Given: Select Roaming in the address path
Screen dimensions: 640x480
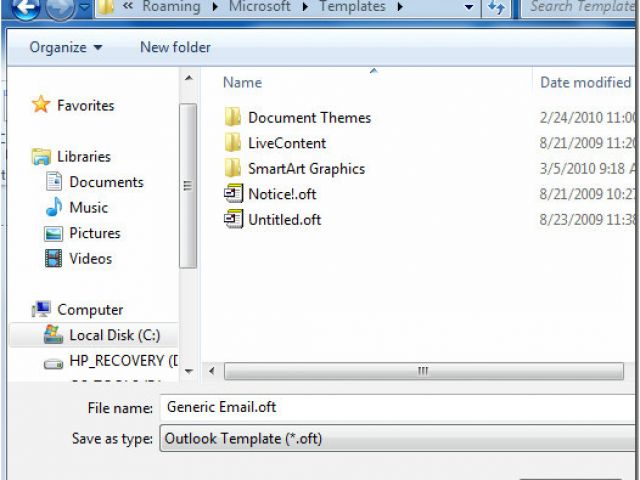Looking at the screenshot, I should pyautogui.click(x=171, y=7).
